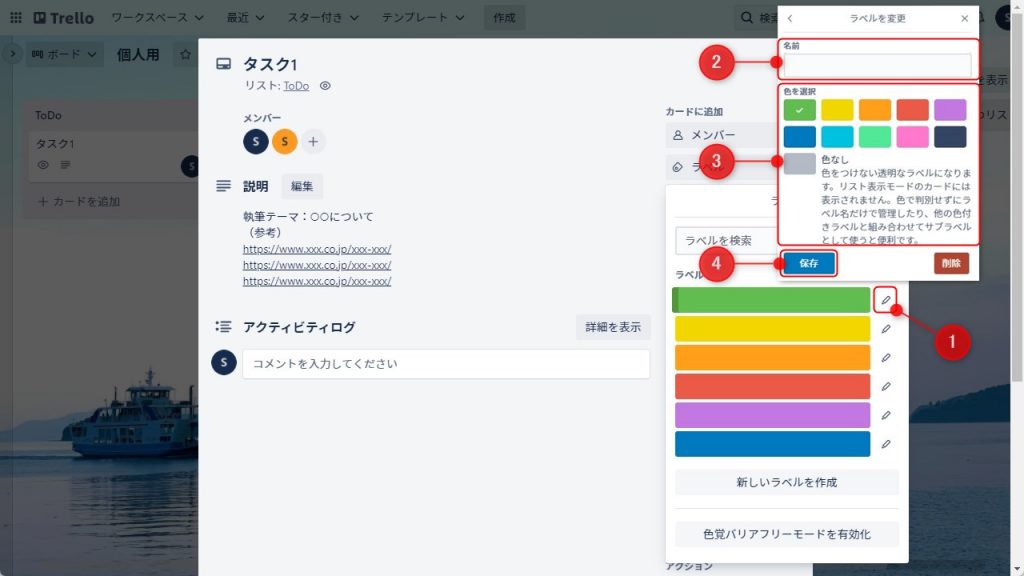Screen dimensions: 1024x576
Task: Select the checked green color swatch
Action: coord(799,110)
